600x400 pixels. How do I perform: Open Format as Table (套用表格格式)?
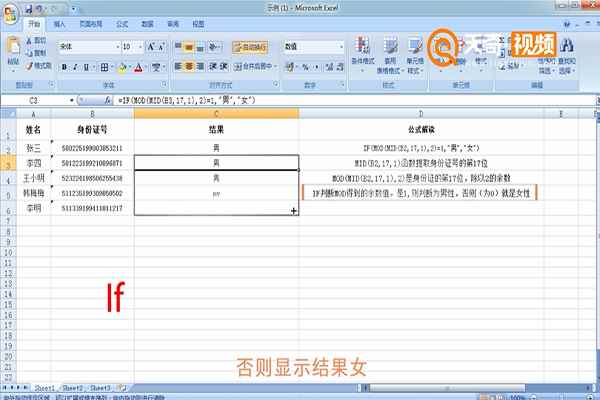click(390, 55)
